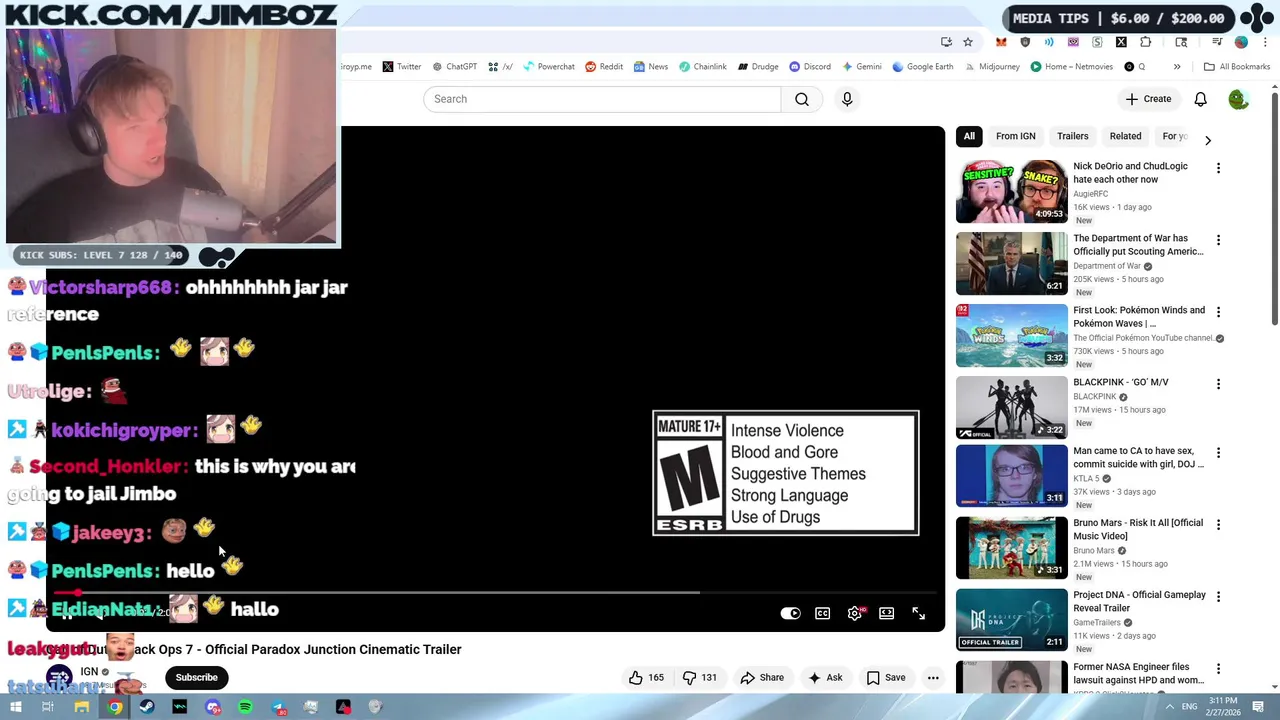Dislike the video showing 131 dislikes

[700, 677]
